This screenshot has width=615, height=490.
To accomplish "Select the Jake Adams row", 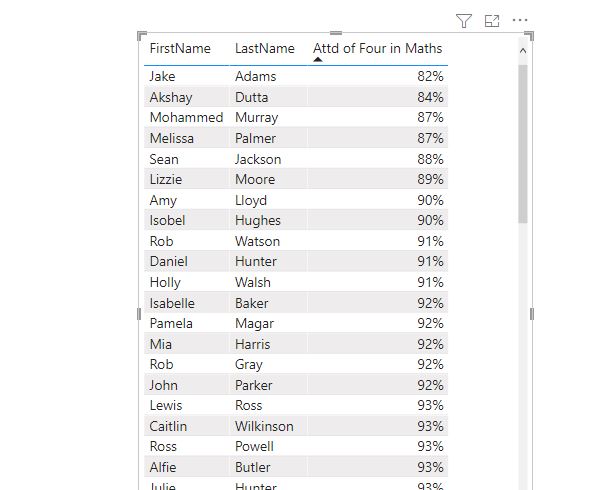I will pos(296,76).
